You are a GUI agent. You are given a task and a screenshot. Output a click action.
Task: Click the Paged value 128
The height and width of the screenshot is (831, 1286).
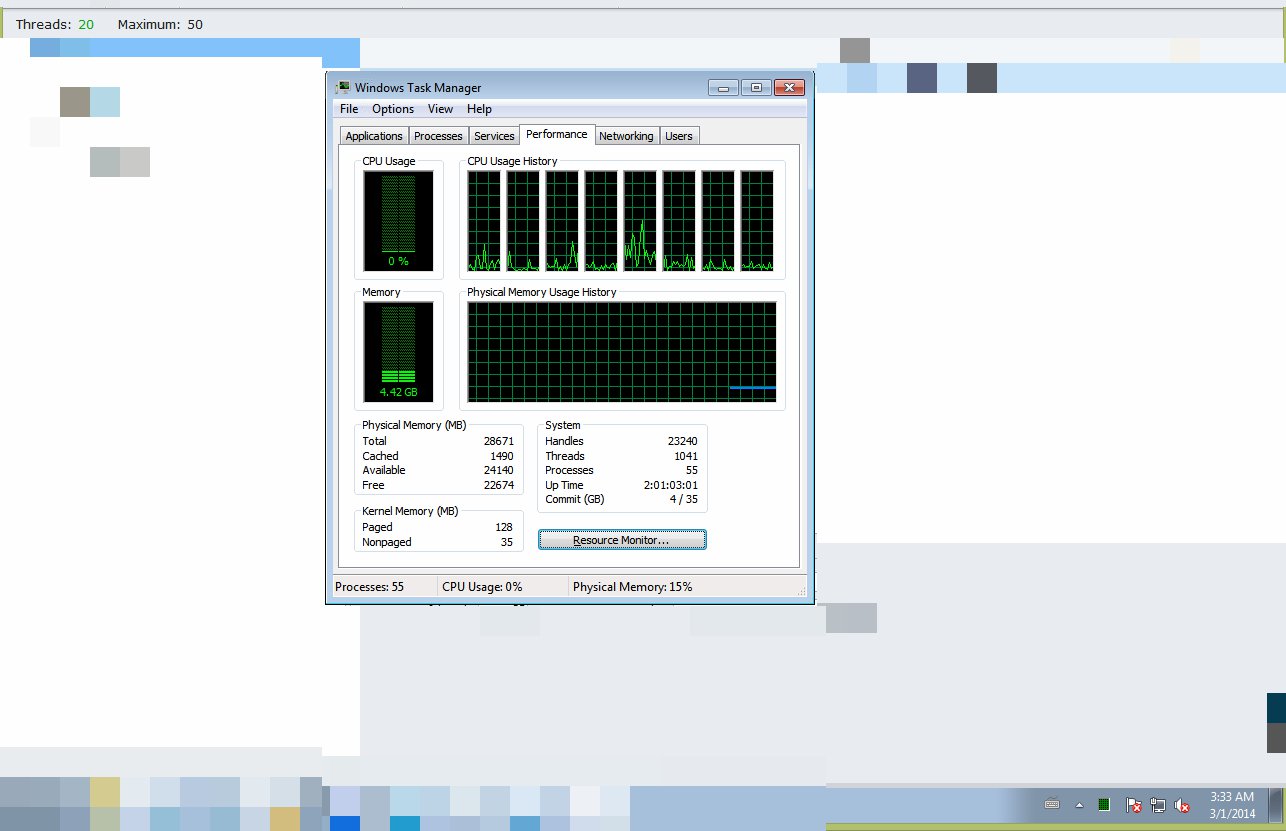point(504,527)
